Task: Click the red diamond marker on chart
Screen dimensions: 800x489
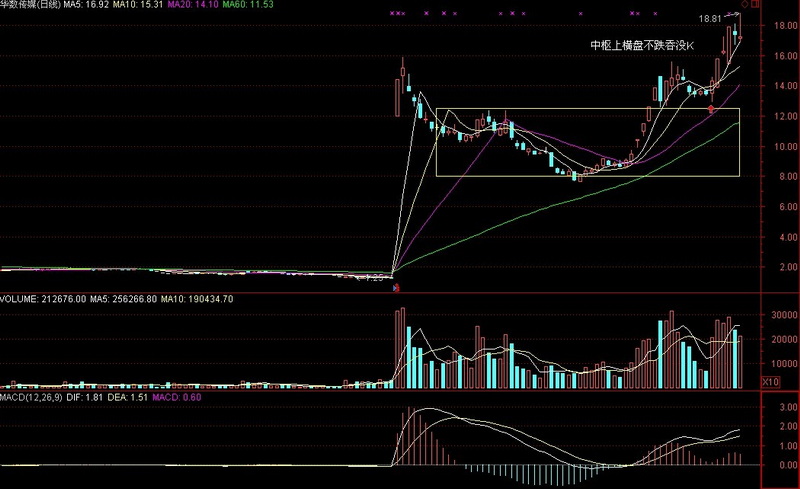Action: click(x=711, y=108)
